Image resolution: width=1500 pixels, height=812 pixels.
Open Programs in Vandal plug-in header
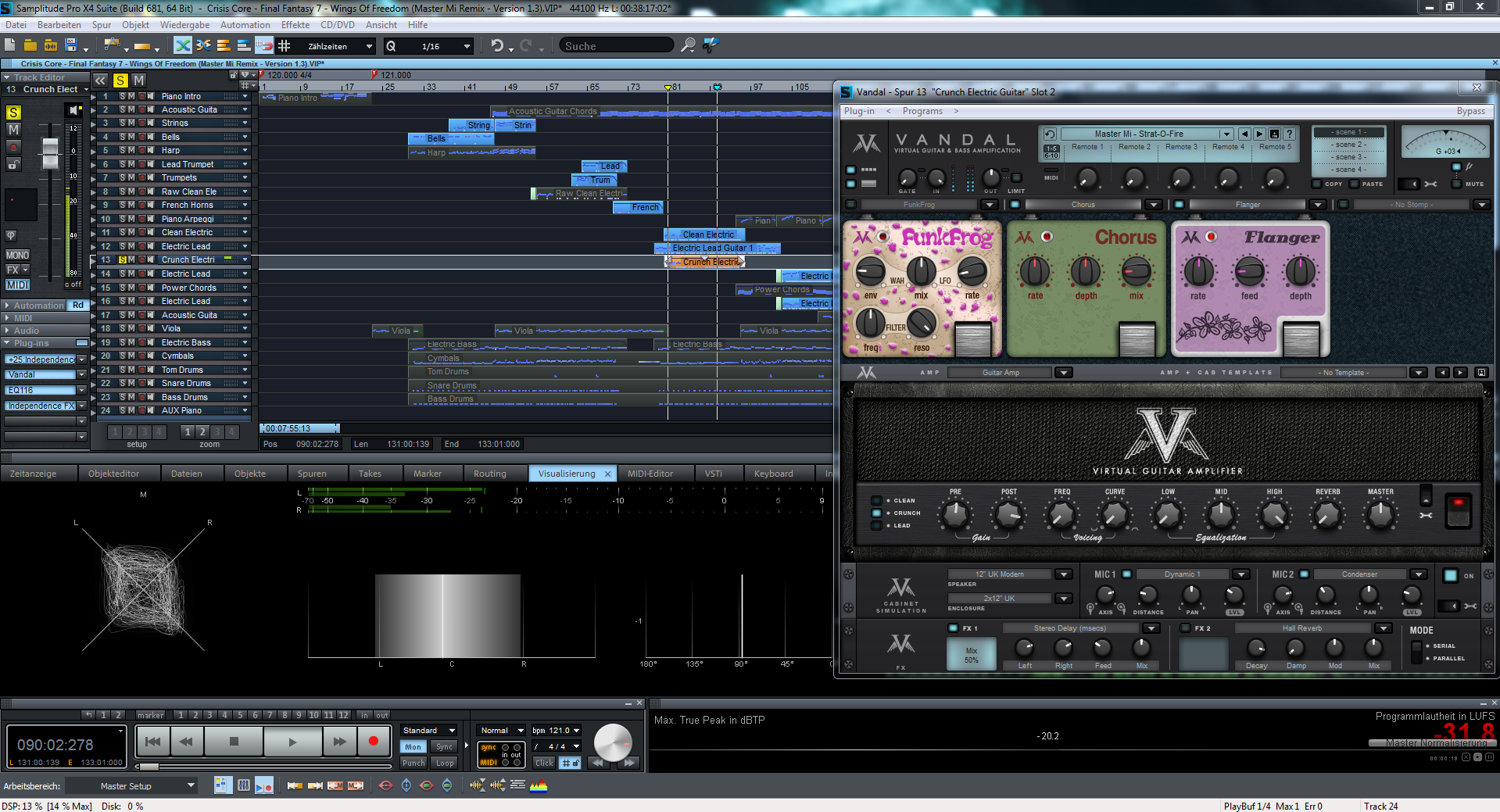point(922,111)
